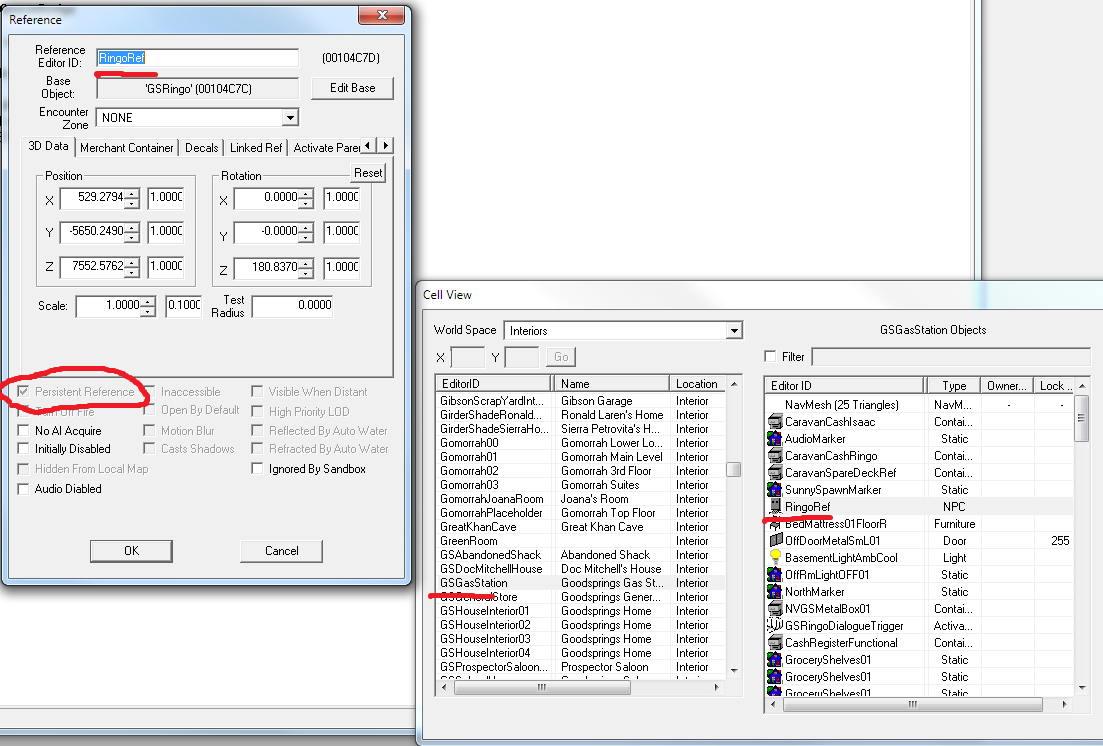Click the Reference Editor ID text field
This screenshot has height=746, width=1103.
(x=197, y=57)
